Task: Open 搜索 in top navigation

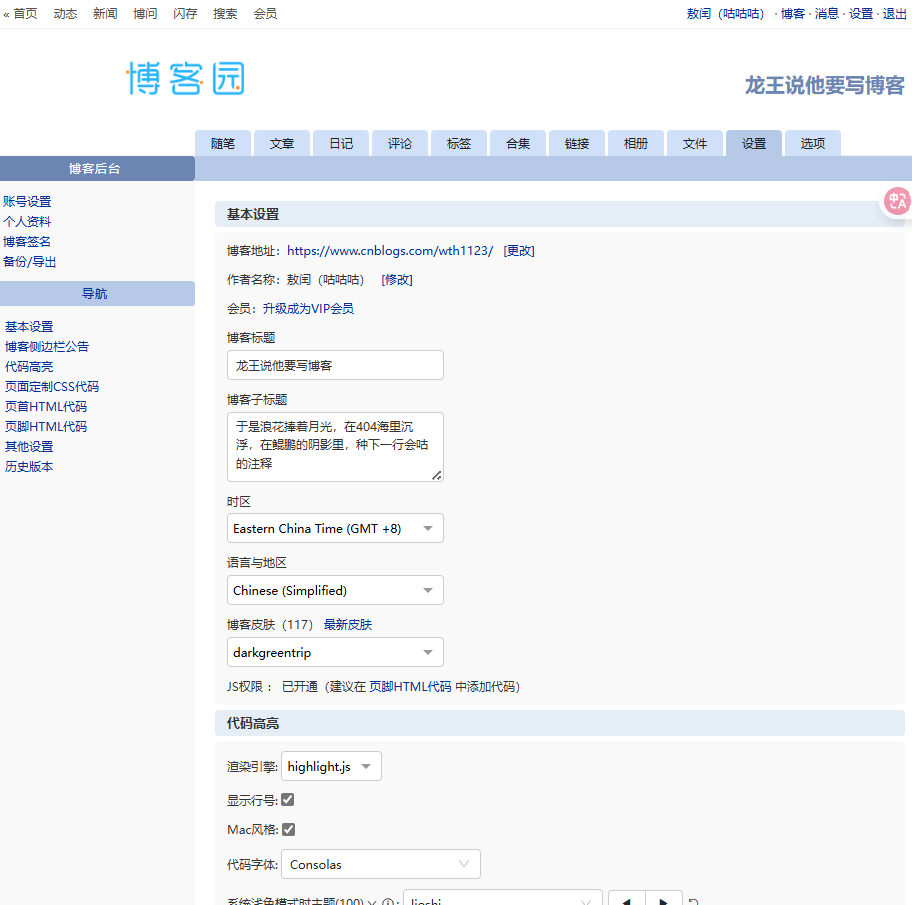Action: click(x=225, y=13)
